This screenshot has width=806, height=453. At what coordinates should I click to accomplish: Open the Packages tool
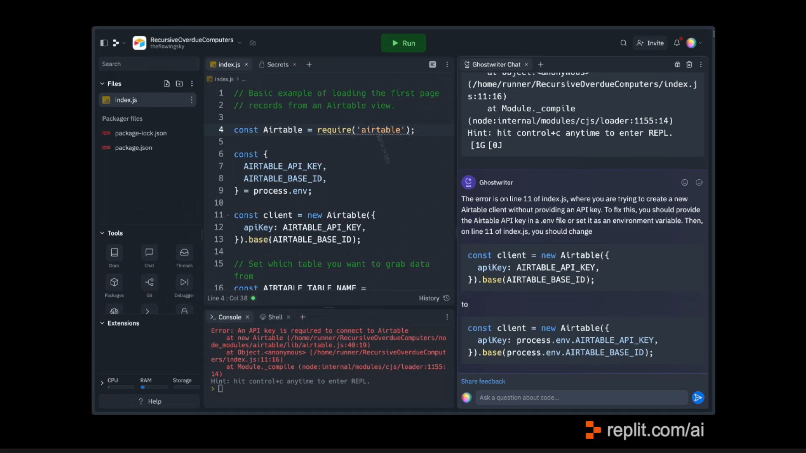(x=115, y=286)
